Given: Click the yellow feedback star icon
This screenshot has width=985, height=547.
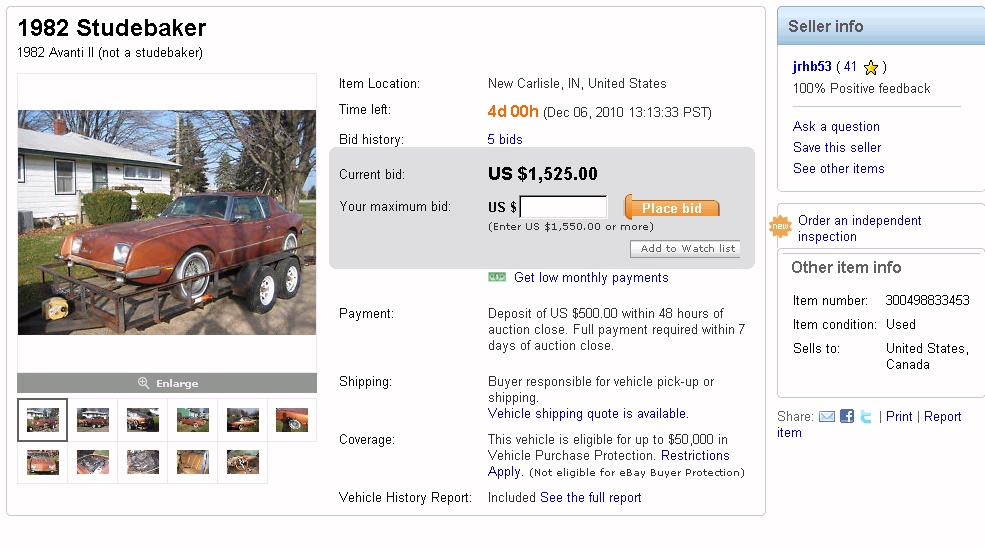Looking at the screenshot, I should pyautogui.click(x=871, y=68).
